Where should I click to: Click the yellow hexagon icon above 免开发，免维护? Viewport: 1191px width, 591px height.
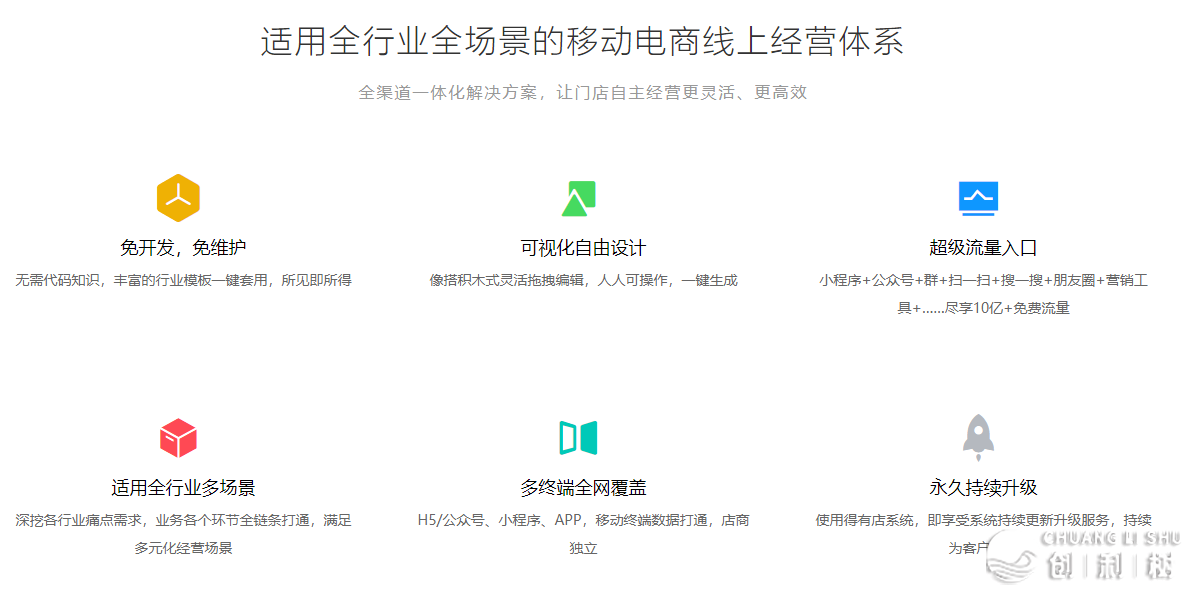point(178,198)
